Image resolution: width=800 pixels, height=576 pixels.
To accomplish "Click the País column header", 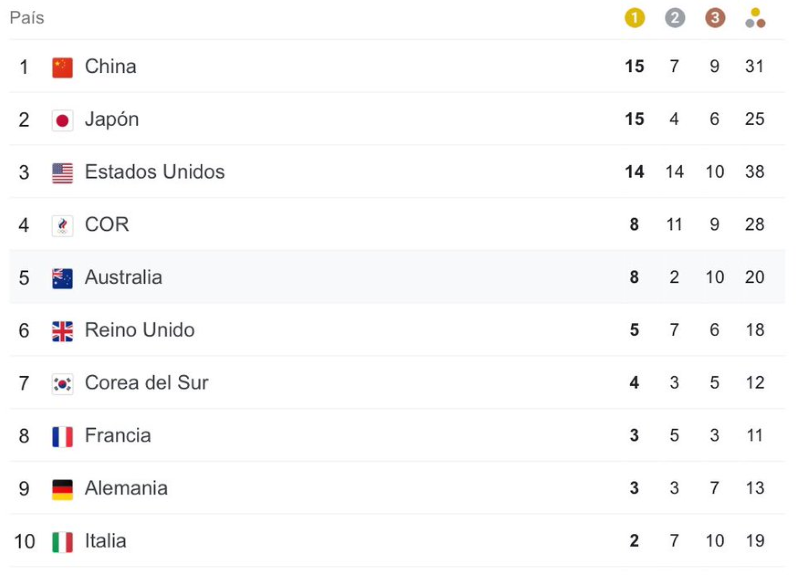I will [27, 18].
